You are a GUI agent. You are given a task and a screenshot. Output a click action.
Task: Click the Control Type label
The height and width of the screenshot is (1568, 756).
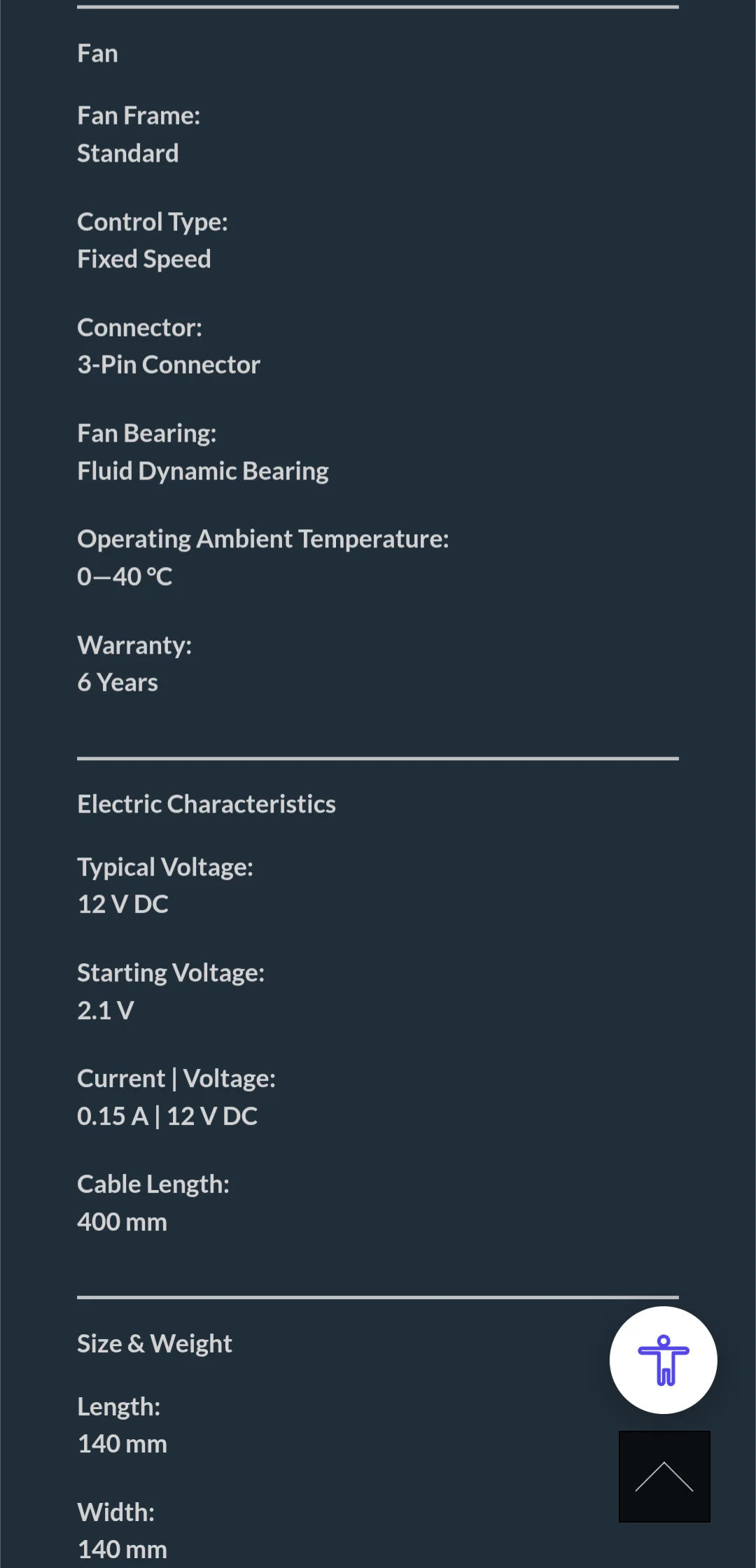click(152, 222)
